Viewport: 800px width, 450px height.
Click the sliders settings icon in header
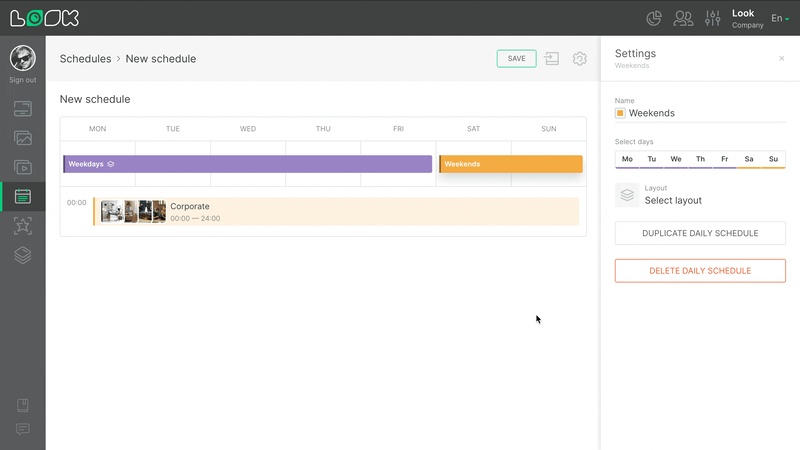click(713, 18)
